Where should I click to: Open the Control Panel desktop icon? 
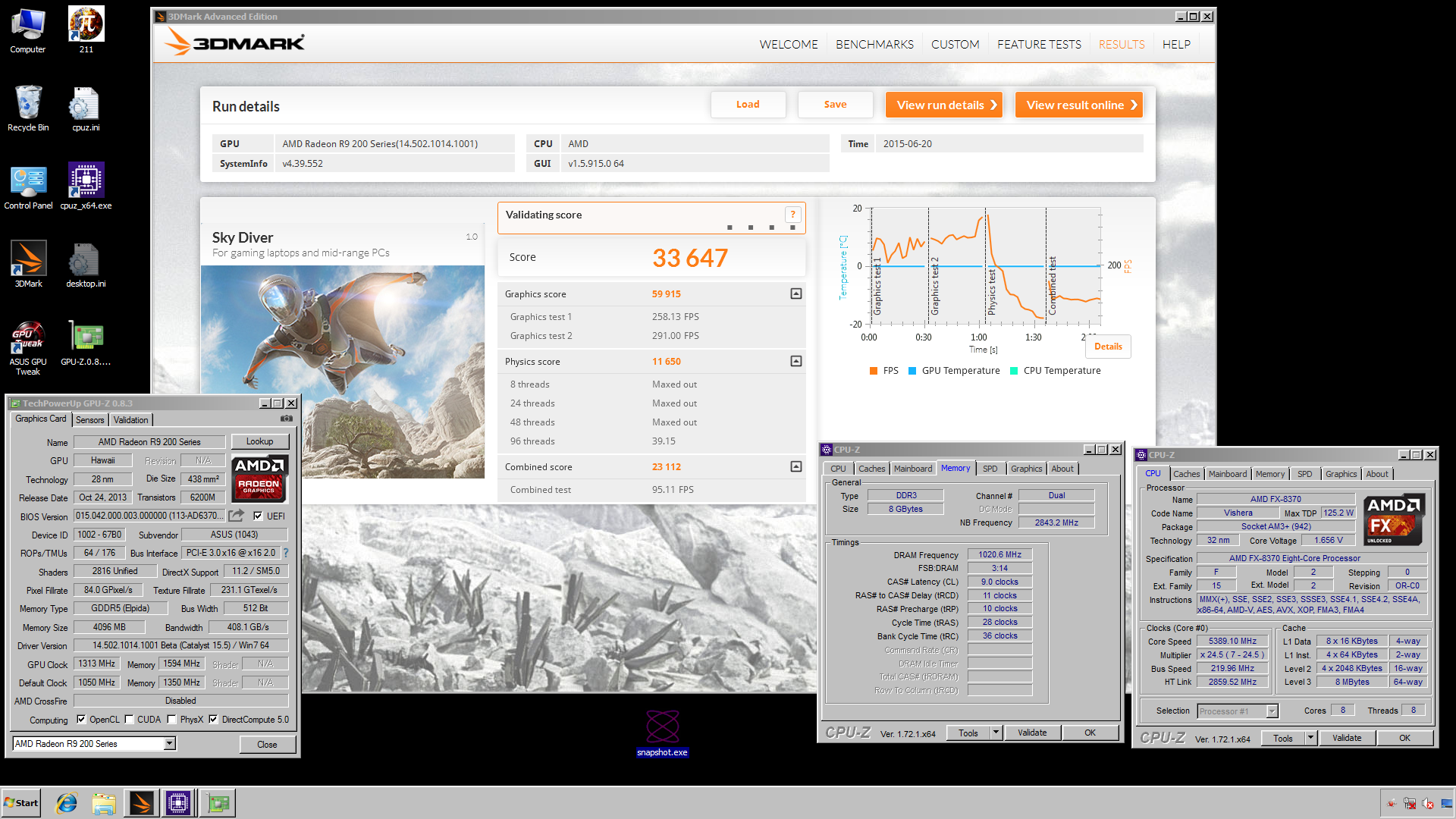point(28,187)
